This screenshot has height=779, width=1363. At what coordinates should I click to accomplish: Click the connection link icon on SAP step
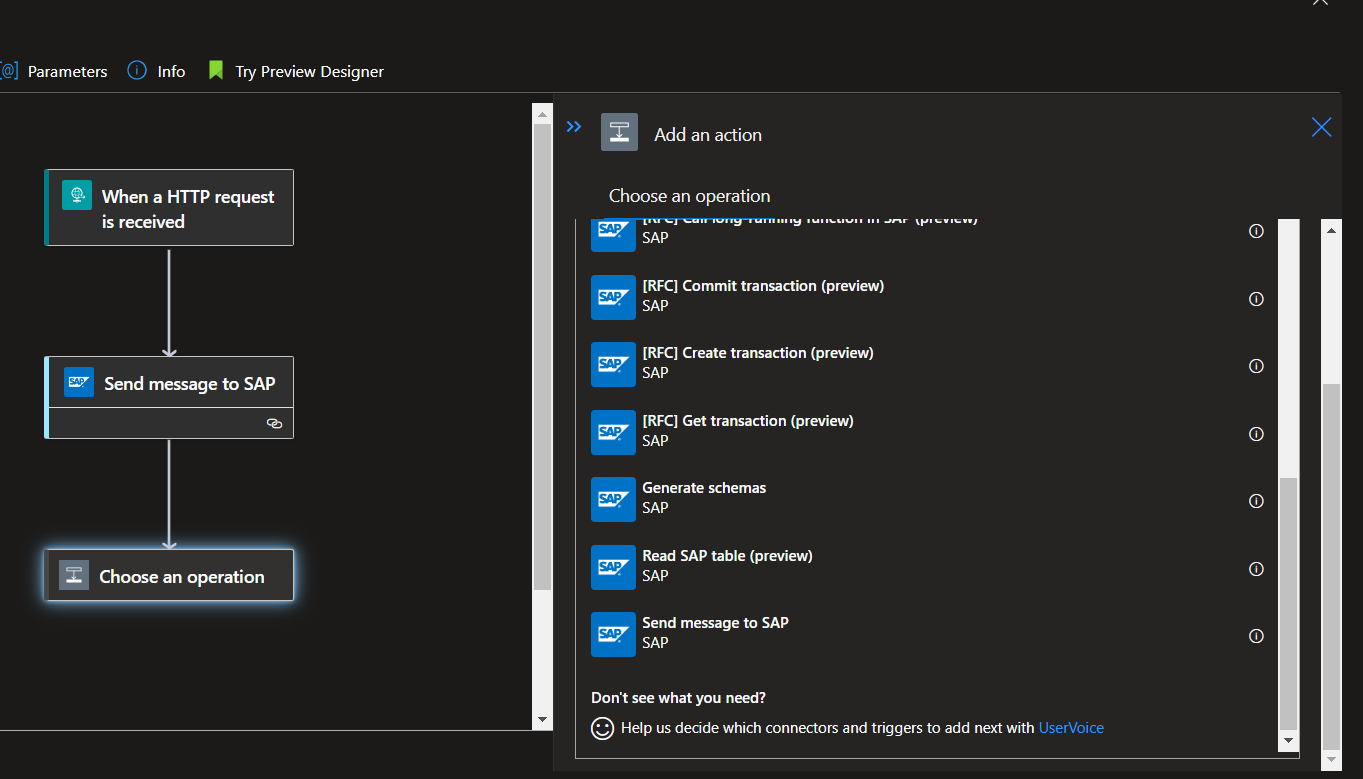coord(274,424)
